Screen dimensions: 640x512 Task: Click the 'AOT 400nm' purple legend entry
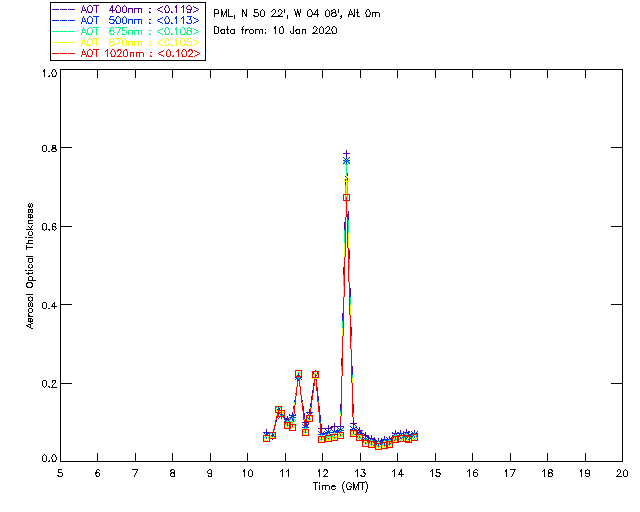[126, 9]
